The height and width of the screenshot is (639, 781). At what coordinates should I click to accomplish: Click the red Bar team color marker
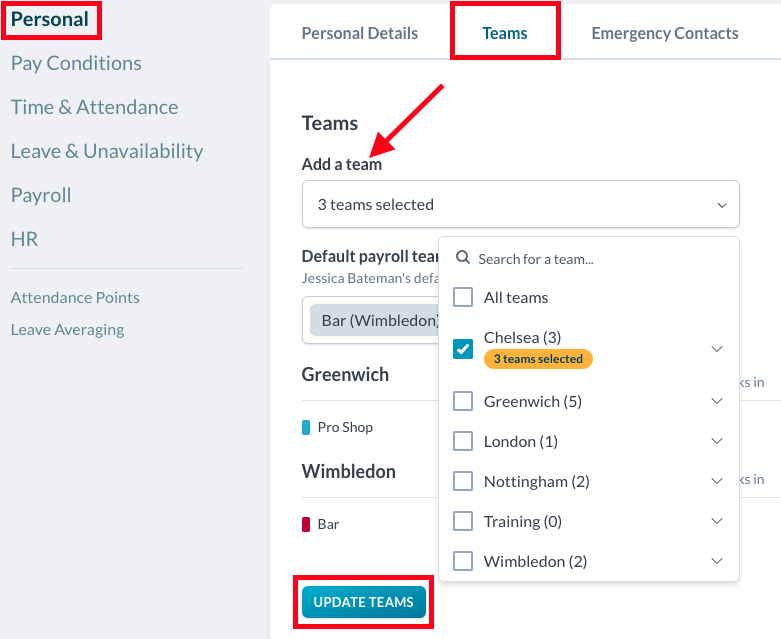tap(306, 524)
